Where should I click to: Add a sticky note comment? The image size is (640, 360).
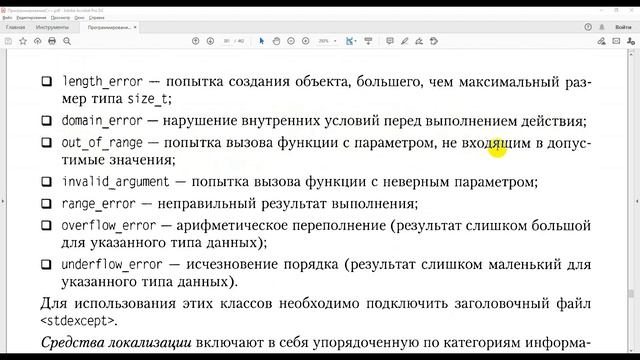[x=390, y=41]
